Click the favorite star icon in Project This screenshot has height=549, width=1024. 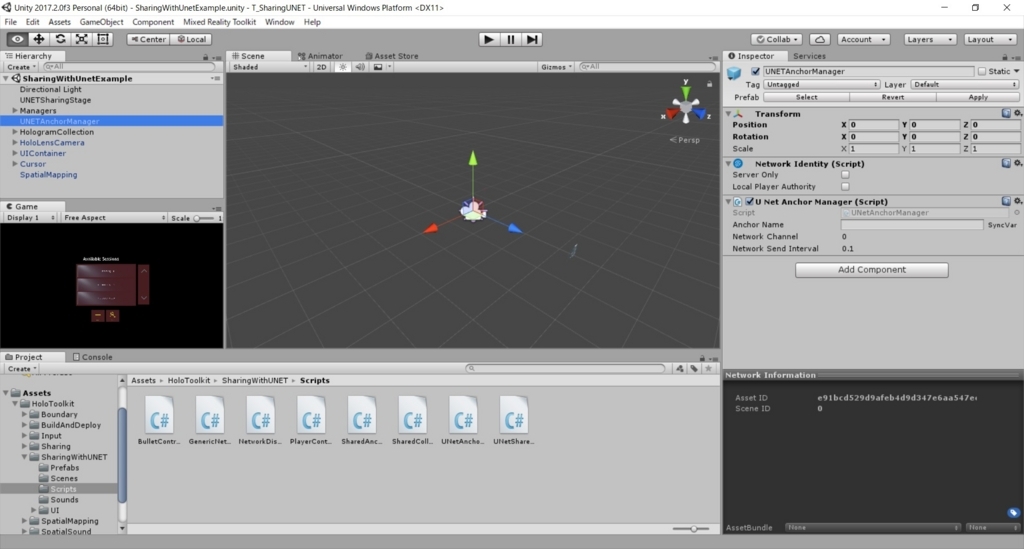click(x=708, y=368)
